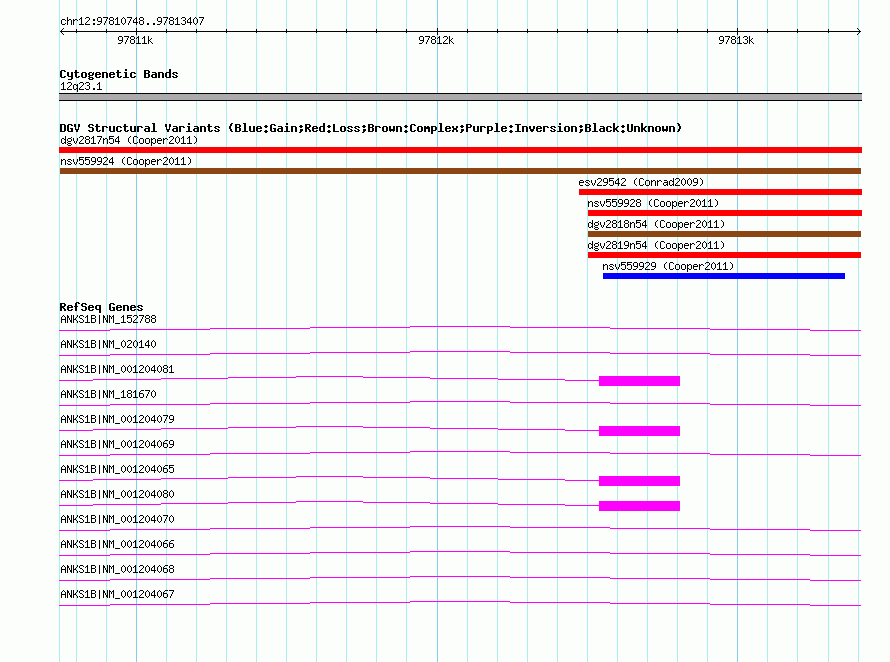The height and width of the screenshot is (662, 890).
Task: Open ANKS1B|NM_001204066 transcript label
Action: point(117,544)
